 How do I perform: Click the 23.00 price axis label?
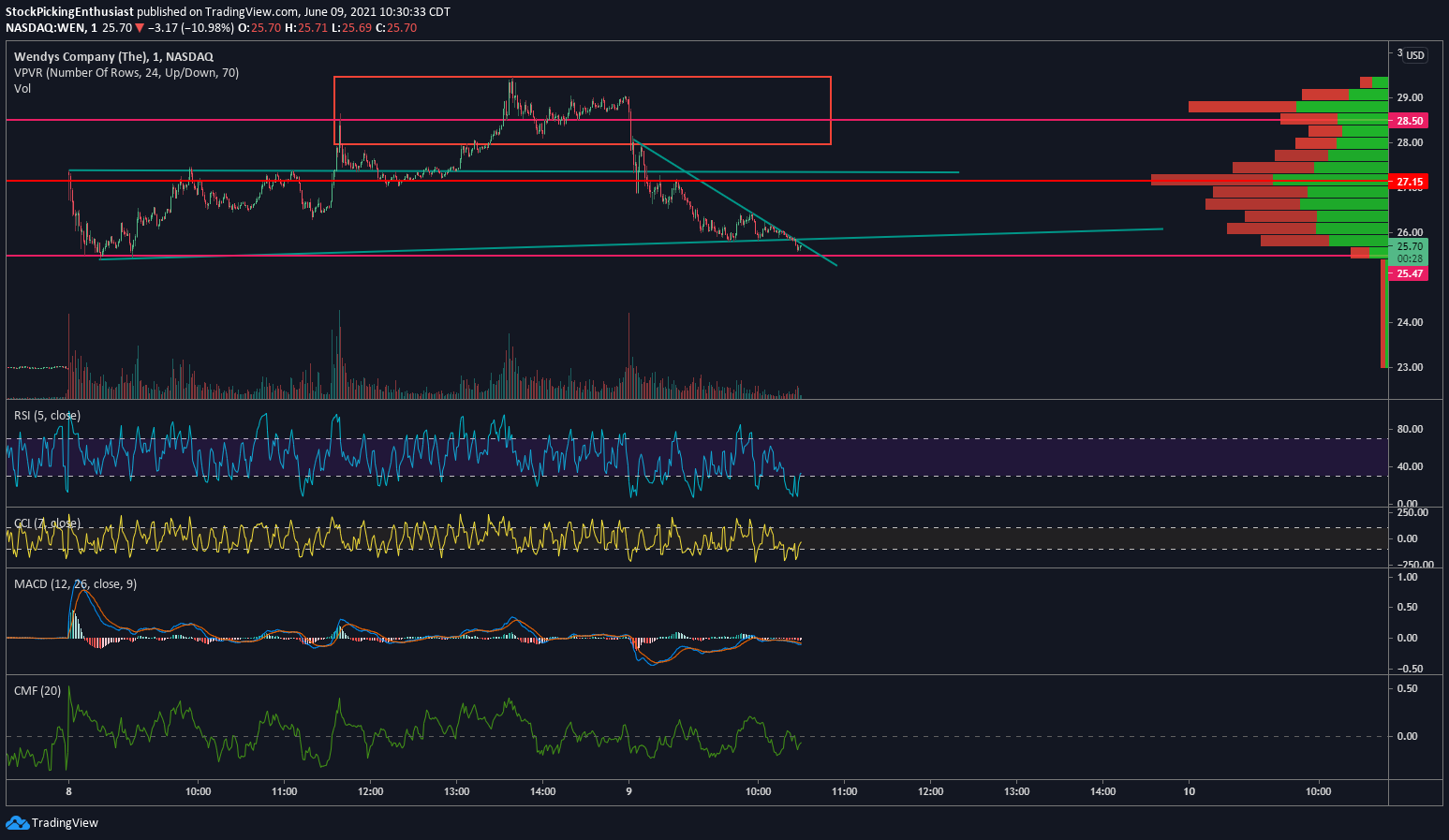pos(1410,367)
